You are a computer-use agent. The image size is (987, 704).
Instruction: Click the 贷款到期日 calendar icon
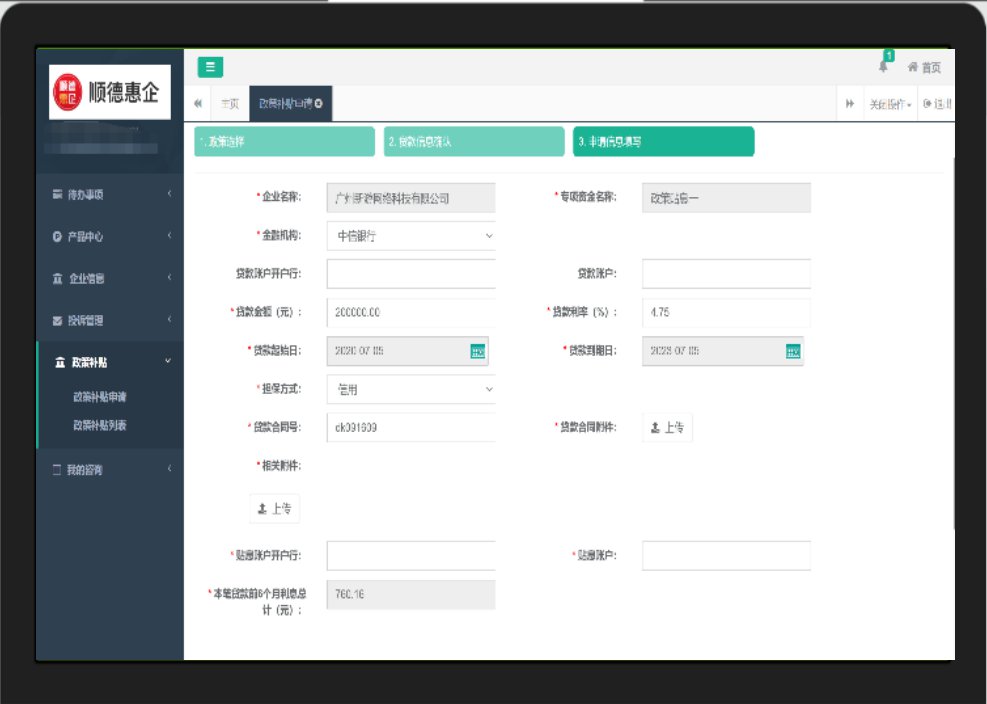(793, 351)
